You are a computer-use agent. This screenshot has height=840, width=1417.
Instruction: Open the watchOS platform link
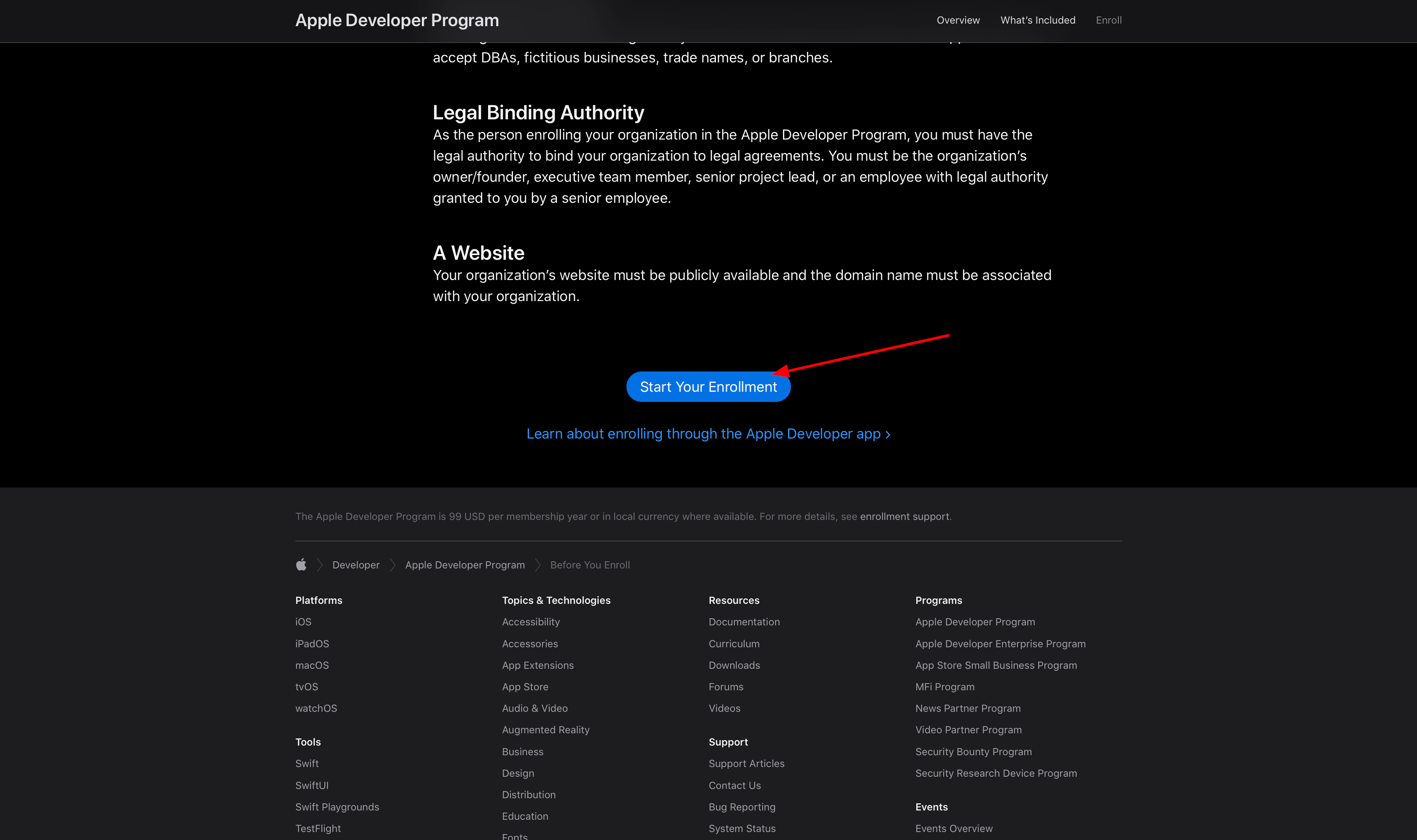coord(316,708)
